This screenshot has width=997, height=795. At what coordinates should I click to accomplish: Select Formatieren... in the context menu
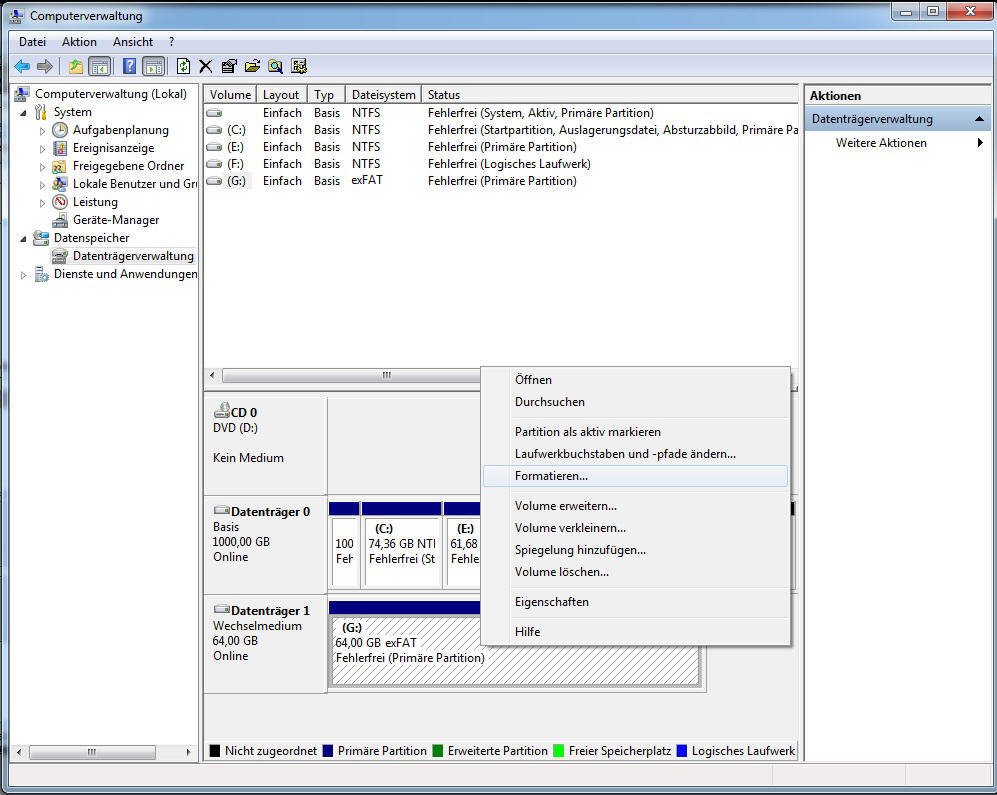tap(551, 476)
